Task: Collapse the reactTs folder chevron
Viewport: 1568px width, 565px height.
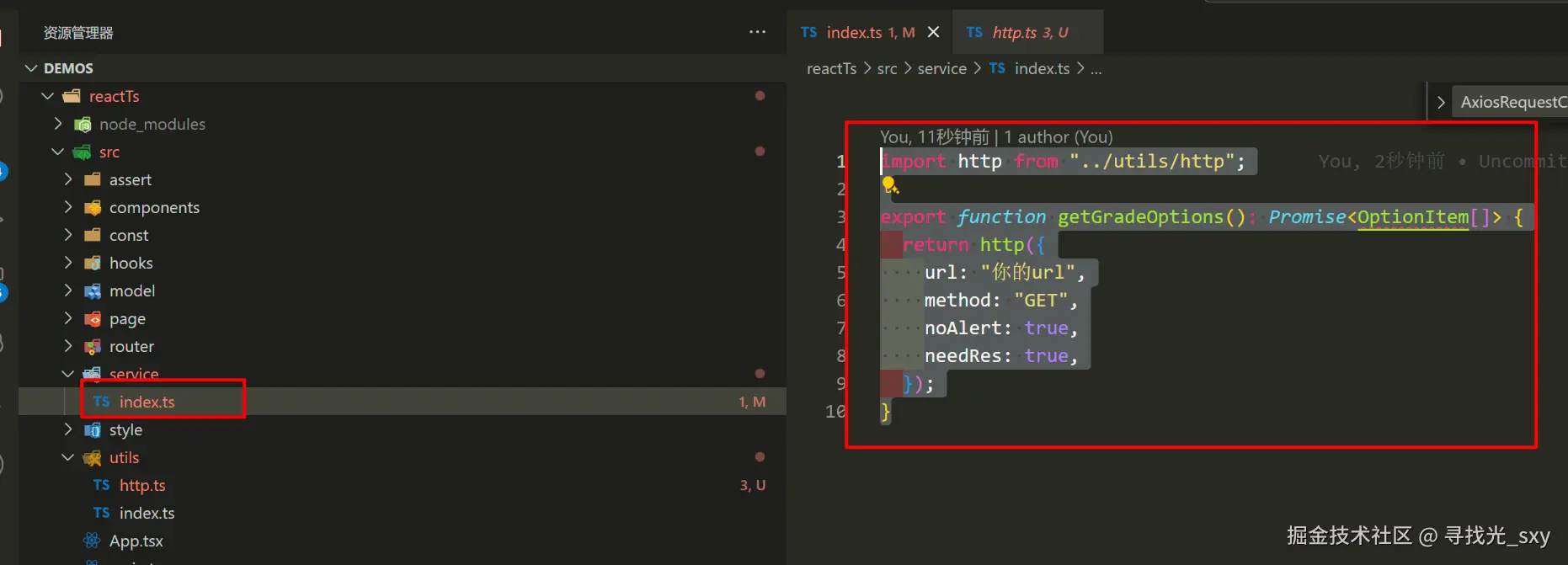Action: click(x=47, y=96)
